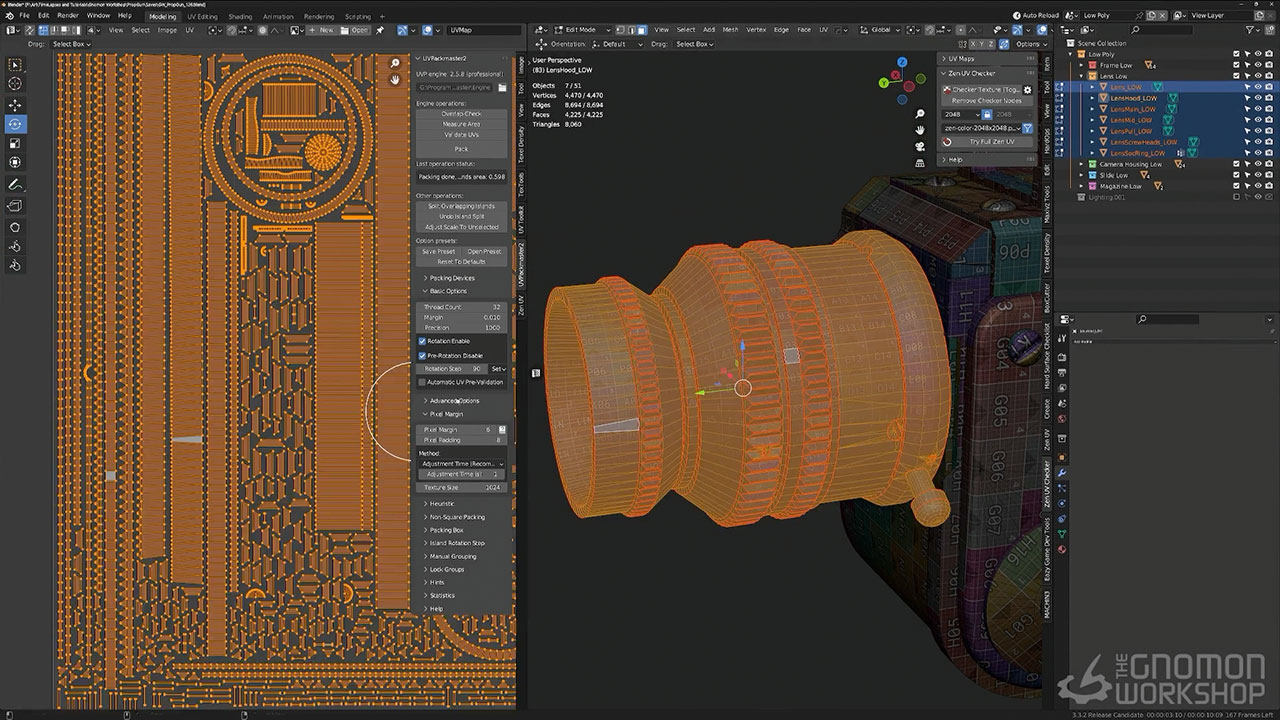
Task: Hide the Frame Low collection in viewport
Action: point(1258,65)
